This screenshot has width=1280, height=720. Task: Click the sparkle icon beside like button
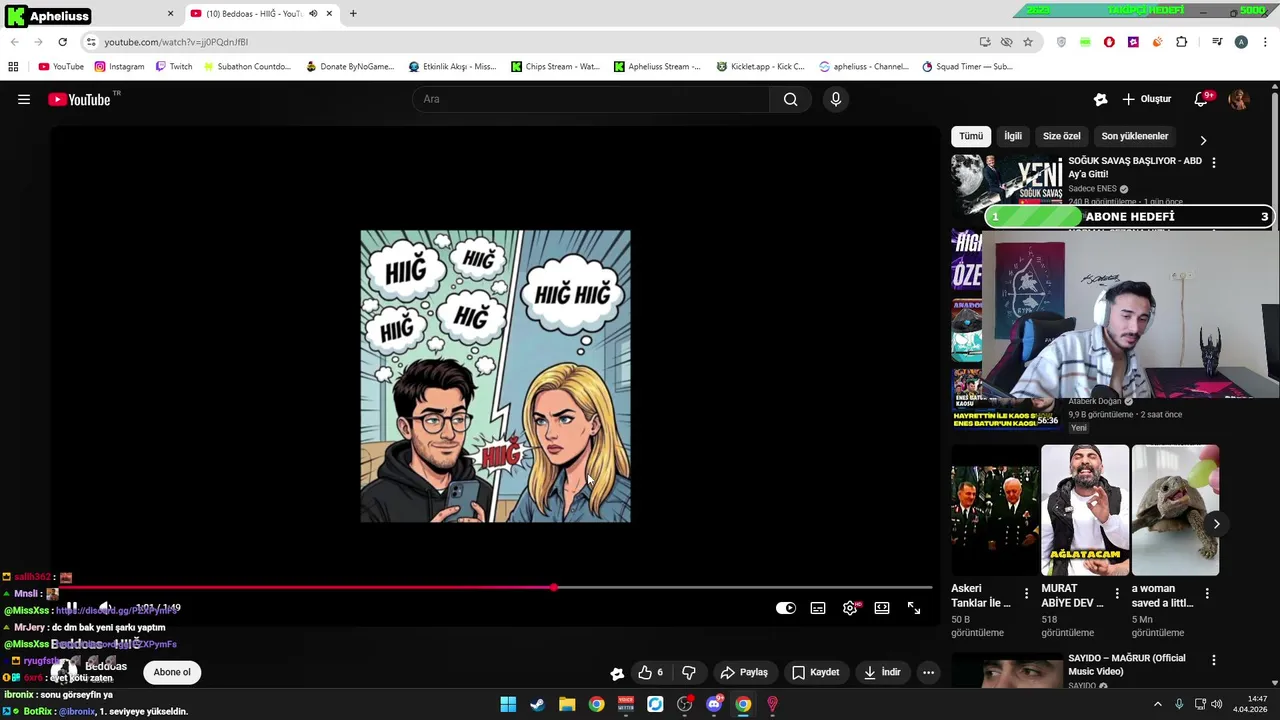(x=617, y=673)
